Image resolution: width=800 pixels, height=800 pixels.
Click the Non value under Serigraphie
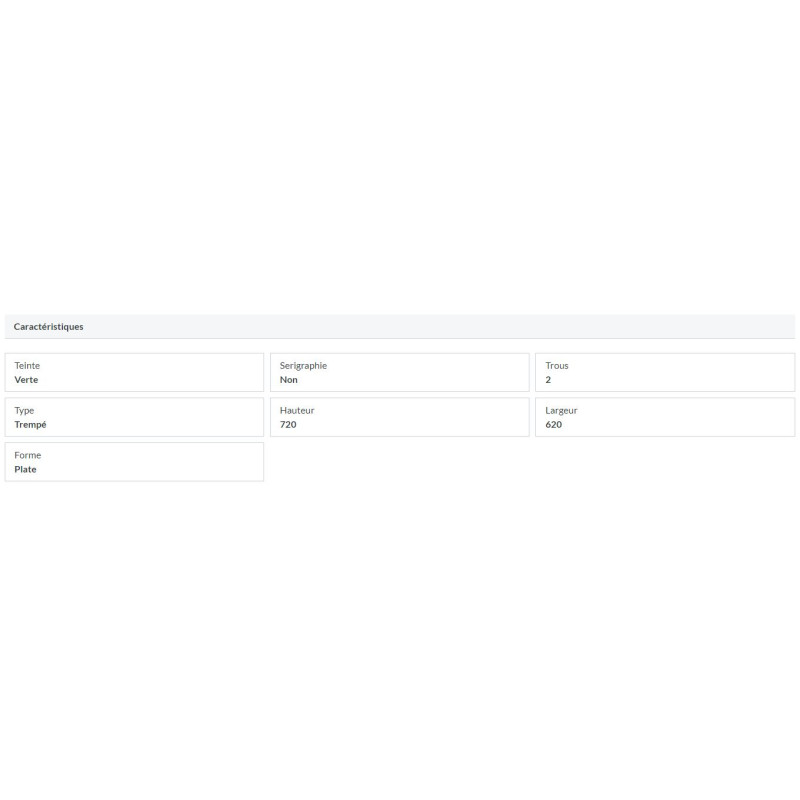coord(288,380)
